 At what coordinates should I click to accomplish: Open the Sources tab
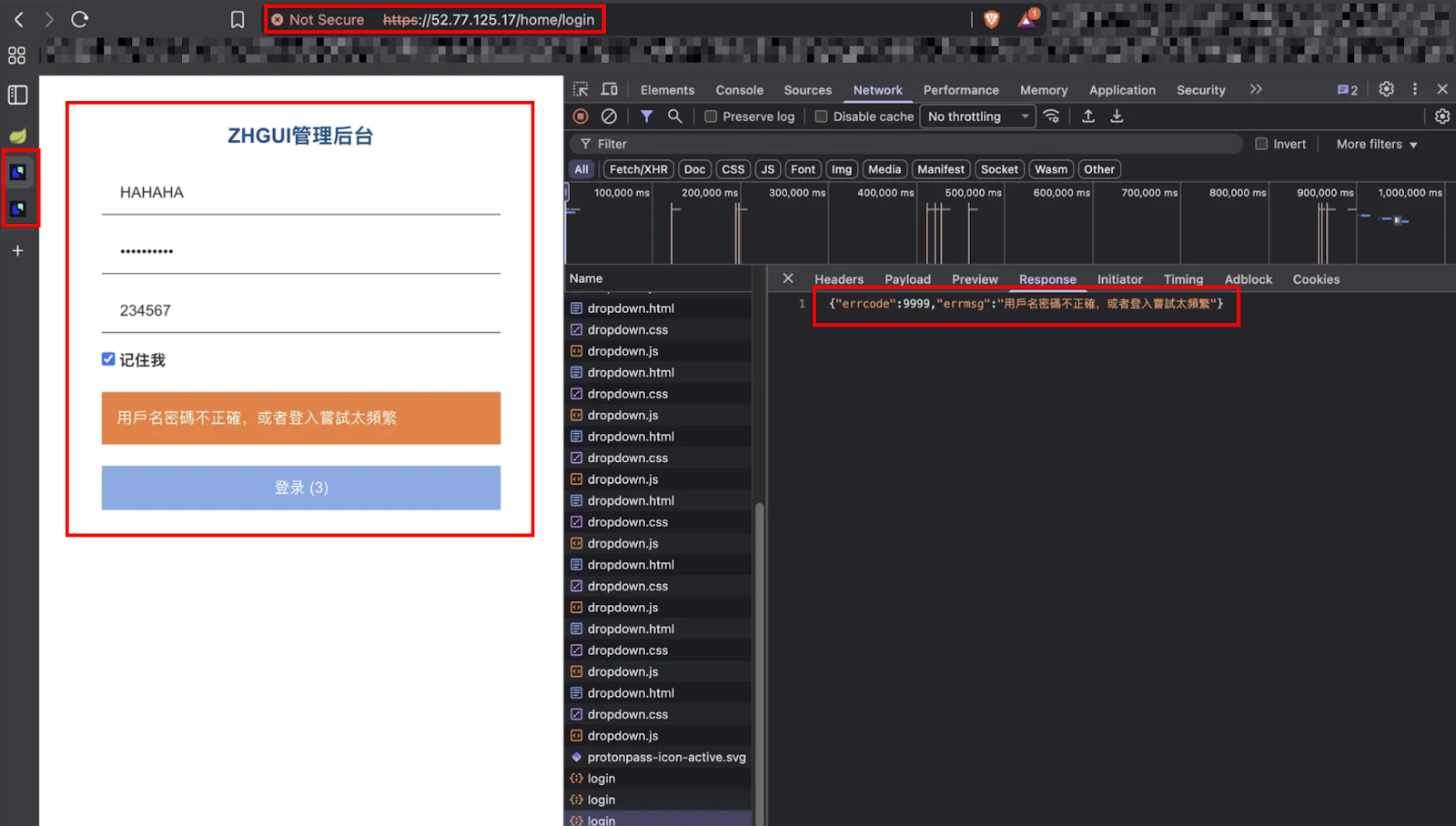(x=807, y=90)
